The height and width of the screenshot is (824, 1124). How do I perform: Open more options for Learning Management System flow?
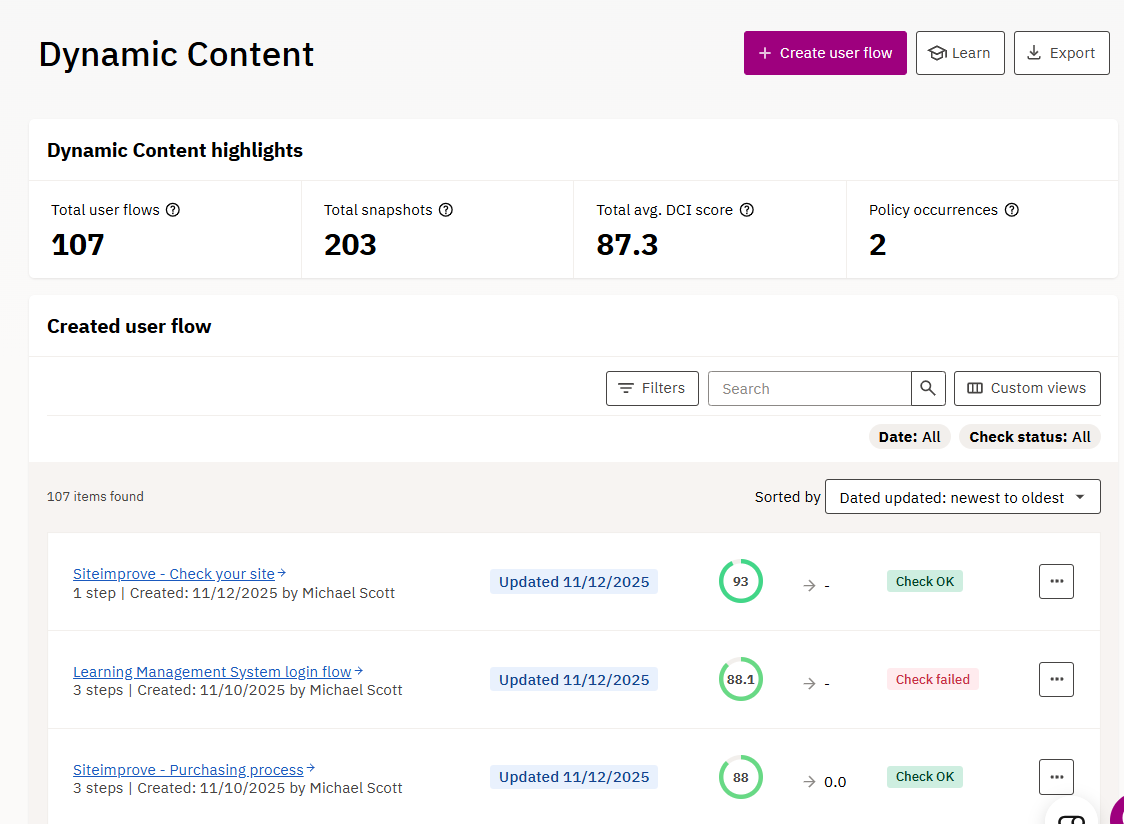point(1056,679)
